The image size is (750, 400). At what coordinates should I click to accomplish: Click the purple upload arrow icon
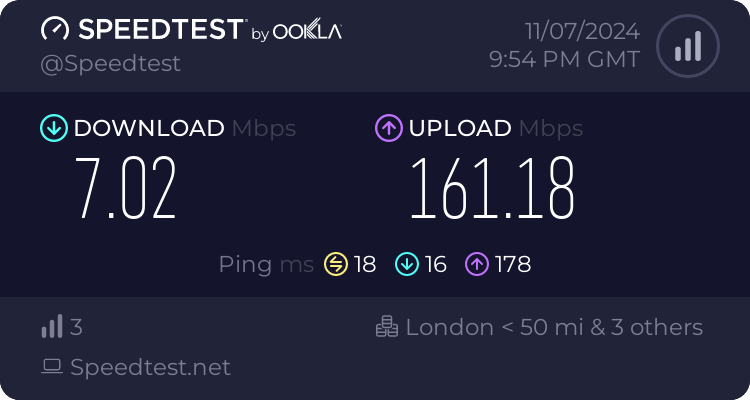coord(388,128)
